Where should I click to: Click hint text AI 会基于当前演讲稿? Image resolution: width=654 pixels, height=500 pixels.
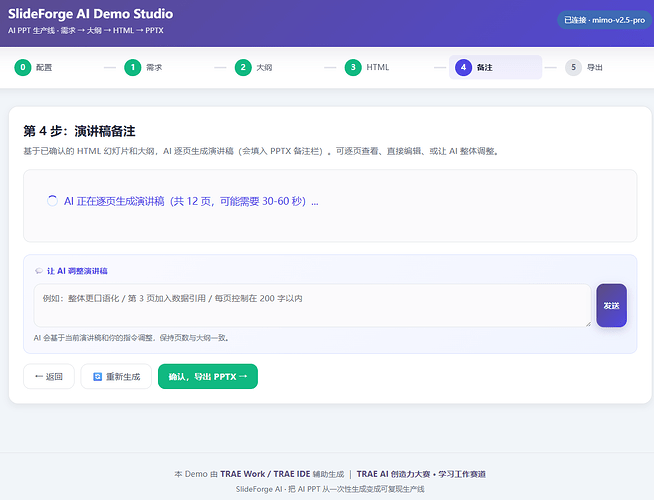click(131, 338)
